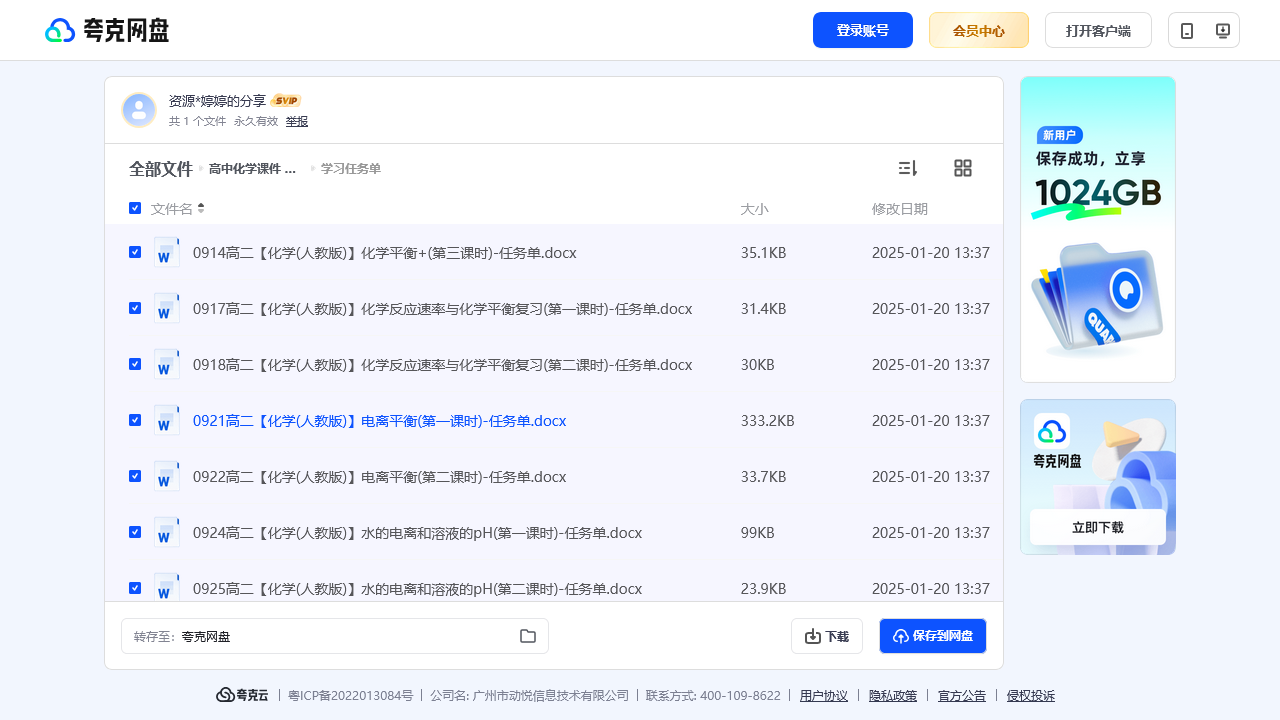Open 官方公告 link
Image resolution: width=1280 pixels, height=720 pixels.
(x=962, y=696)
